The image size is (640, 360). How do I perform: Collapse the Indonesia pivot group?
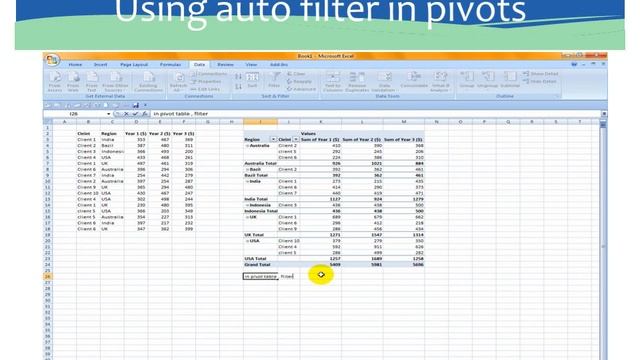247,205
